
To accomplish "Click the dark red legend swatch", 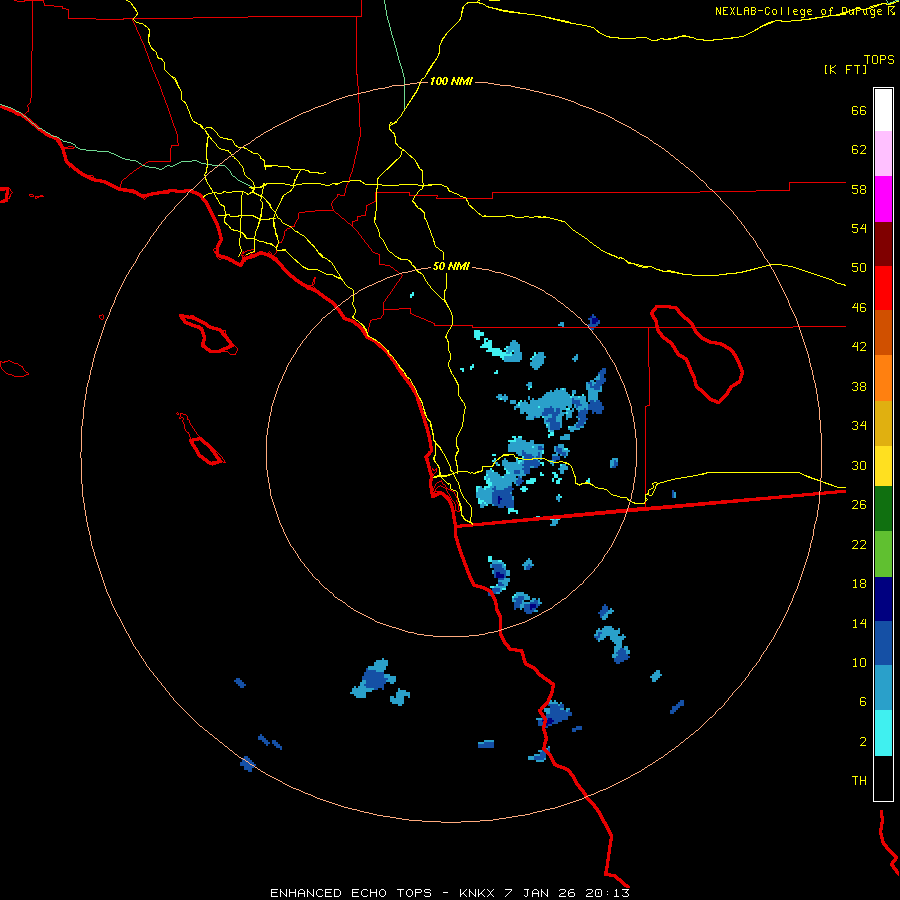I will [883, 243].
